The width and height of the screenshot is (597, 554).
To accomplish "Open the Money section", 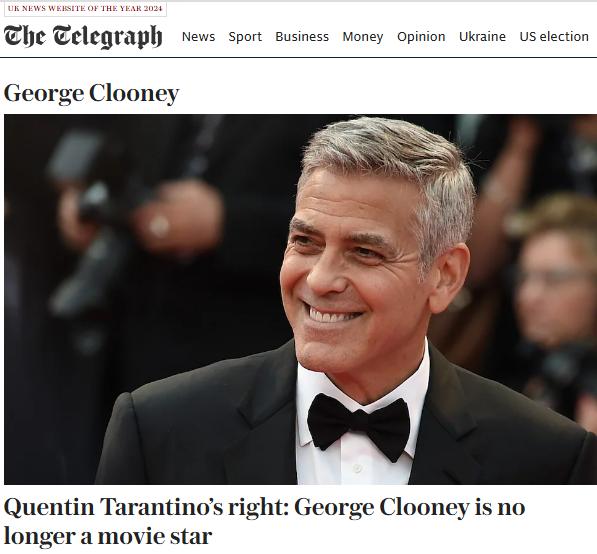I will (362, 37).
